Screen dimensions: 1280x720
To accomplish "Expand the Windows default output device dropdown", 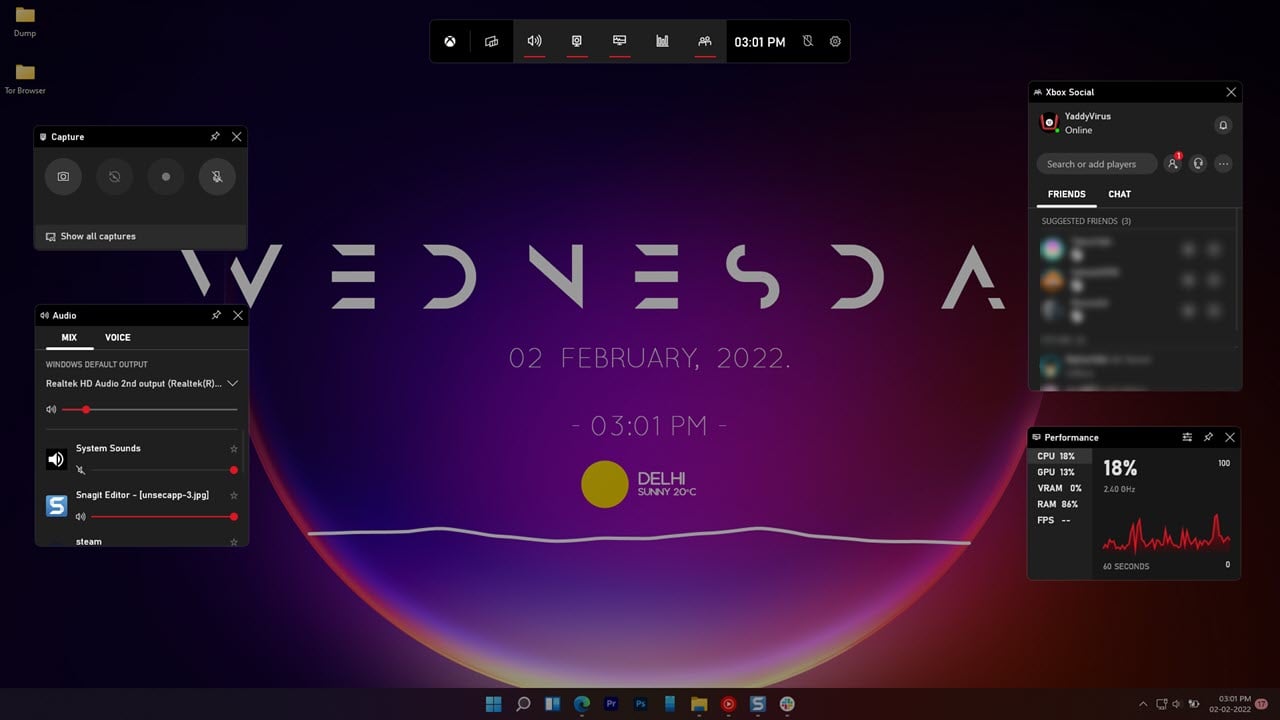I will 233,383.
